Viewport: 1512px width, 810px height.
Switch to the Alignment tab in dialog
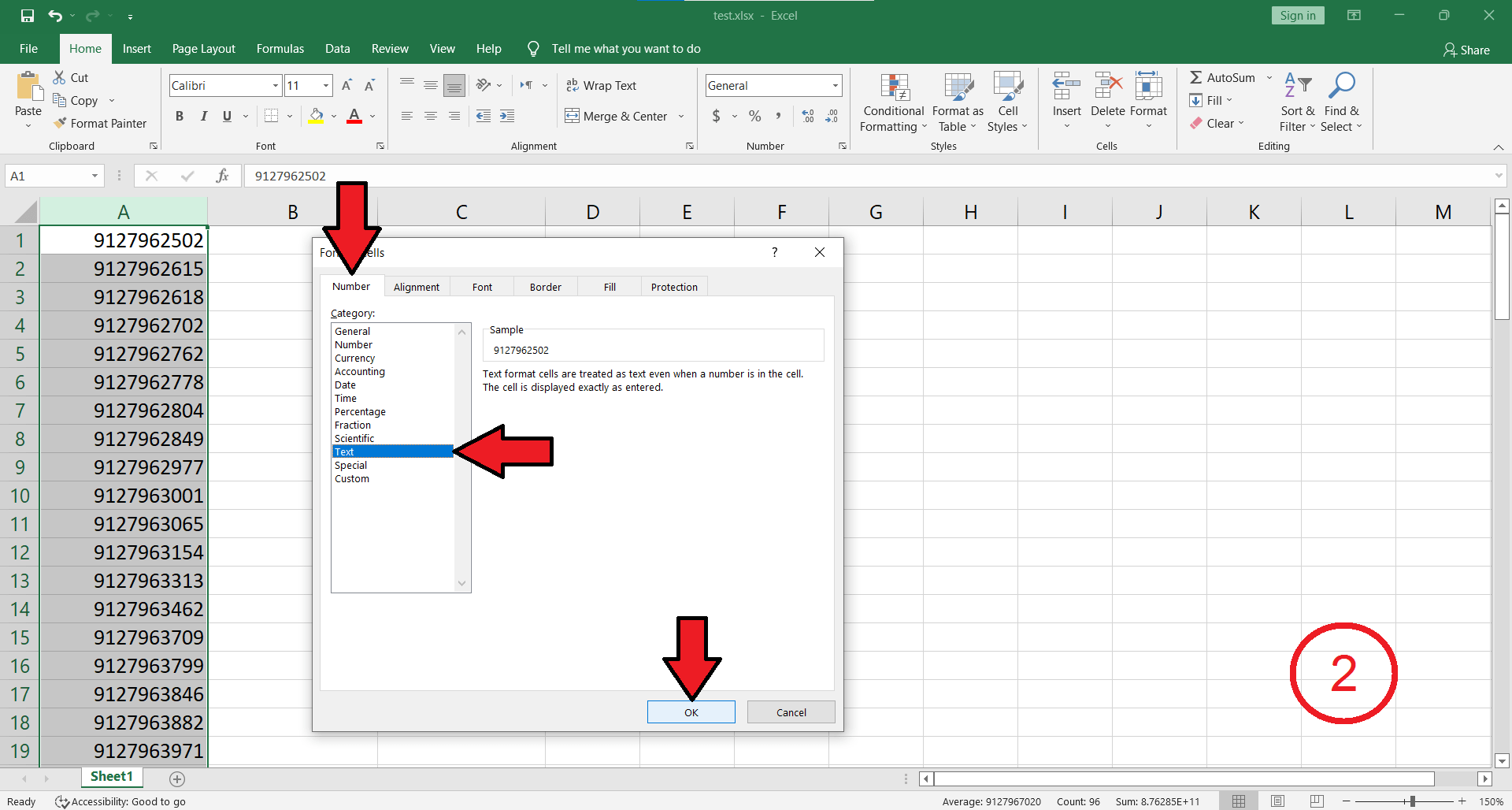(416, 287)
